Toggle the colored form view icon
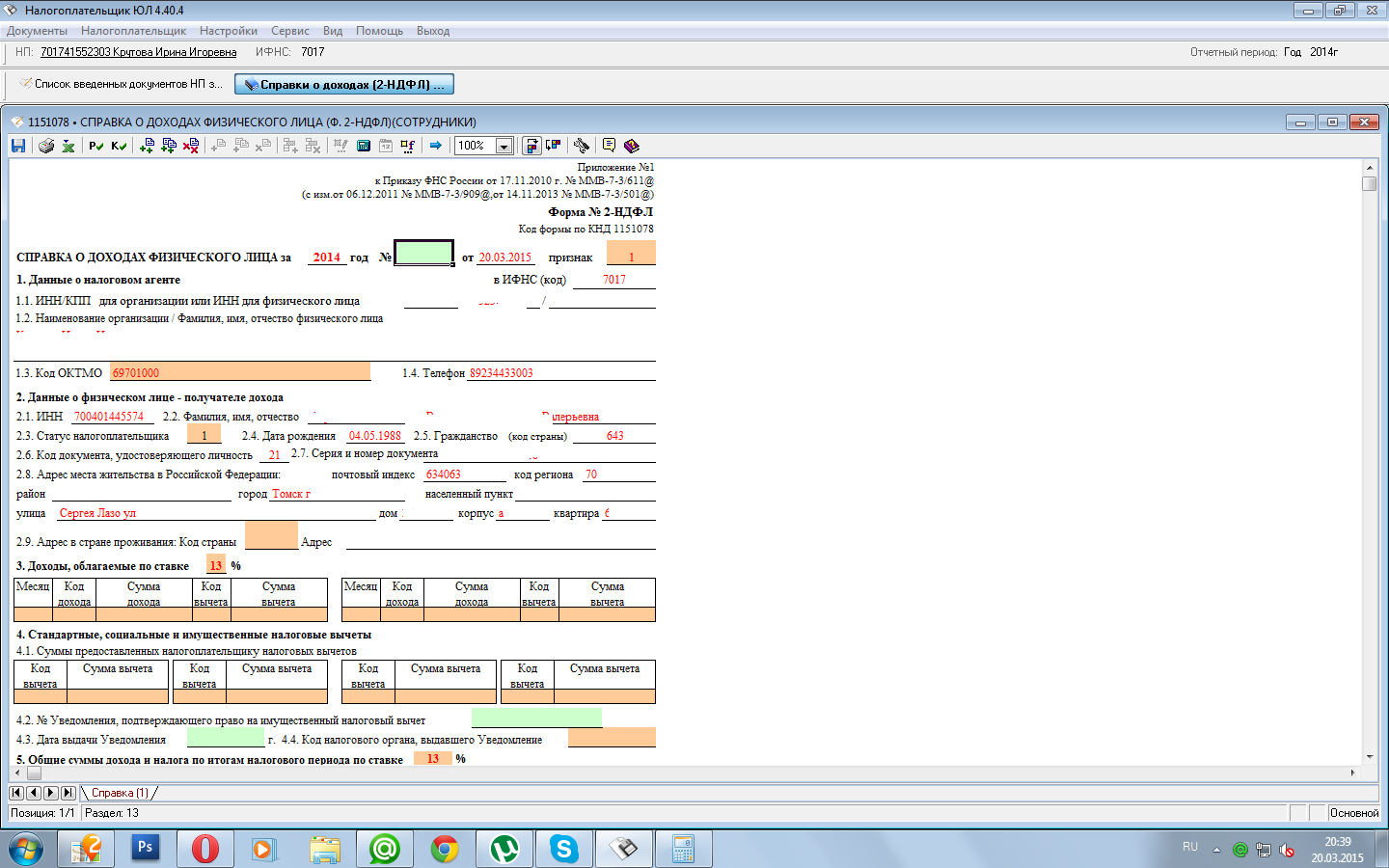Image resolution: width=1389 pixels, height=868 pixels. (531, 146)
